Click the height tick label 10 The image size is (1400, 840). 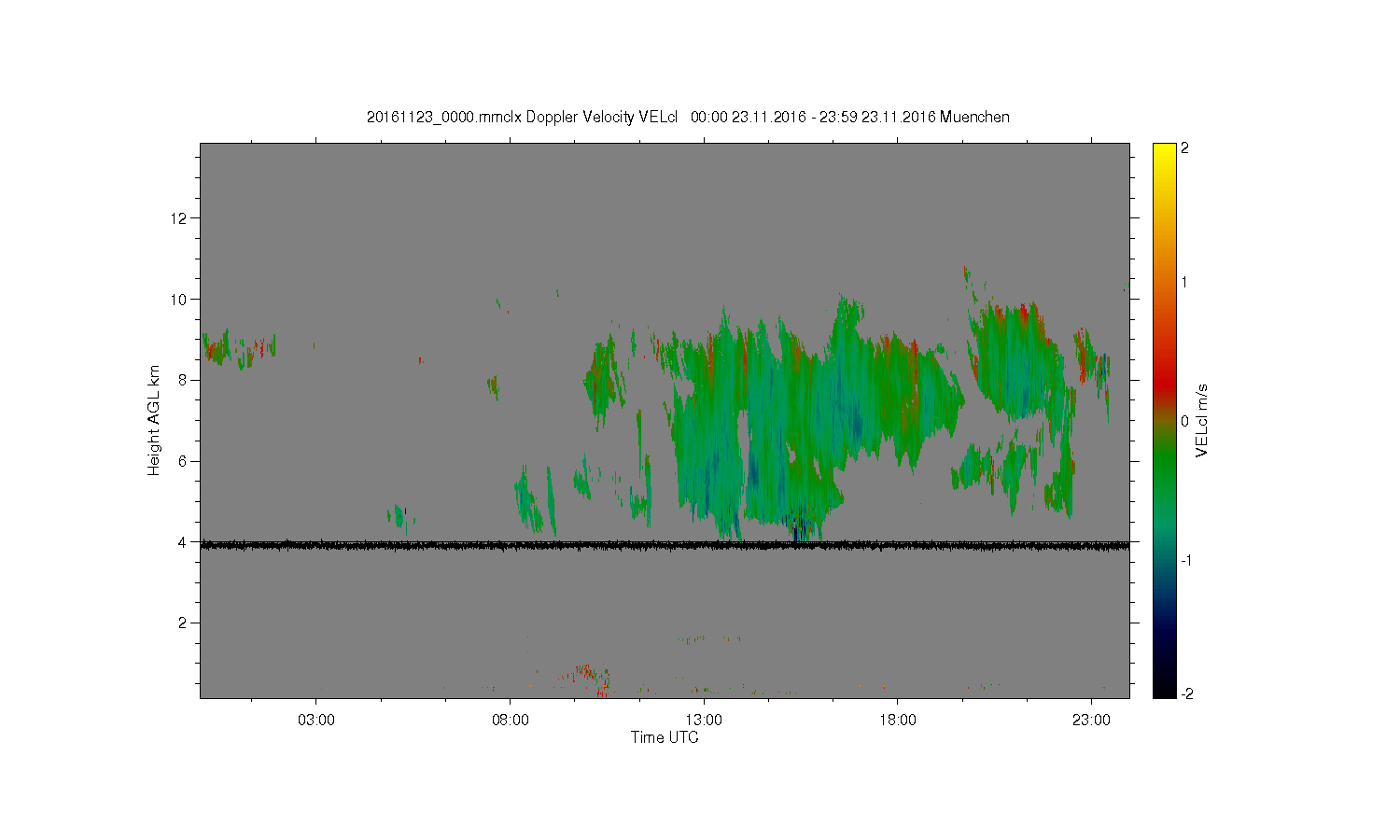coord(180,300)
